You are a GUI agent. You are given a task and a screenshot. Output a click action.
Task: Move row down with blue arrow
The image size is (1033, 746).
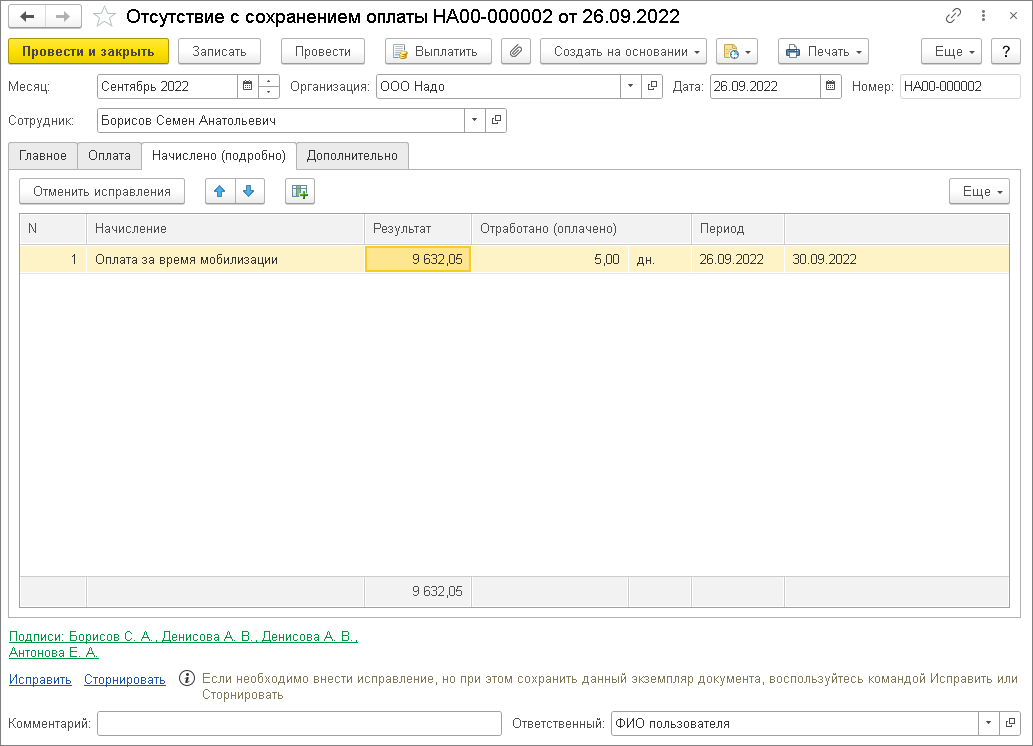click(249, 191)
